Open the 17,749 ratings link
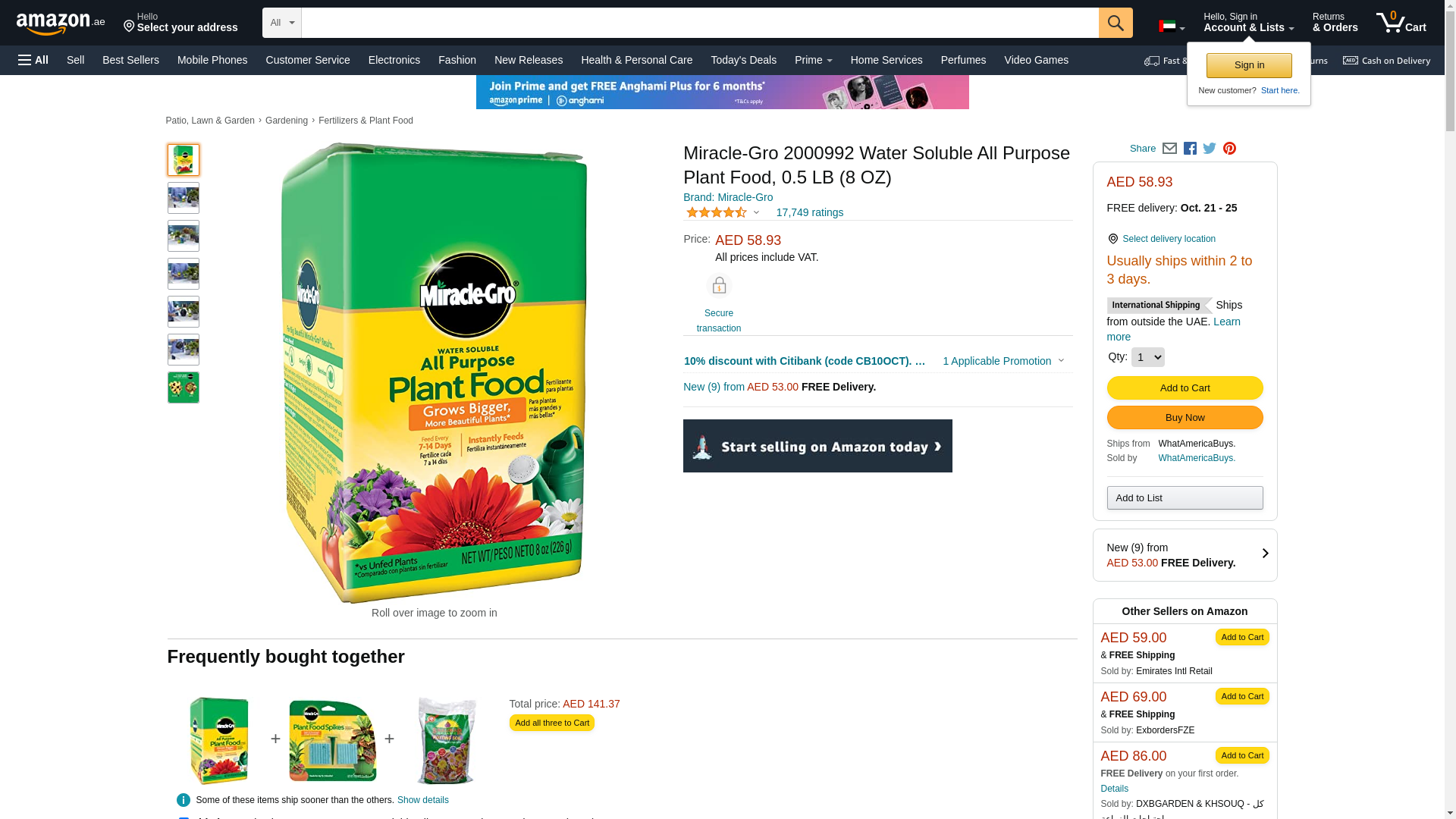Image resolution: width=1456 pixels, height=819 pixels. coord(809,213)
